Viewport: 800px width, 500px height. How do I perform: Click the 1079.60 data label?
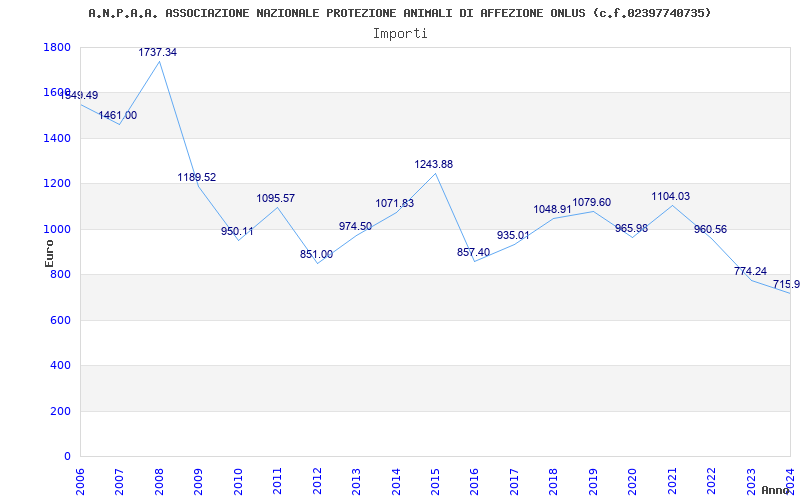591,202
